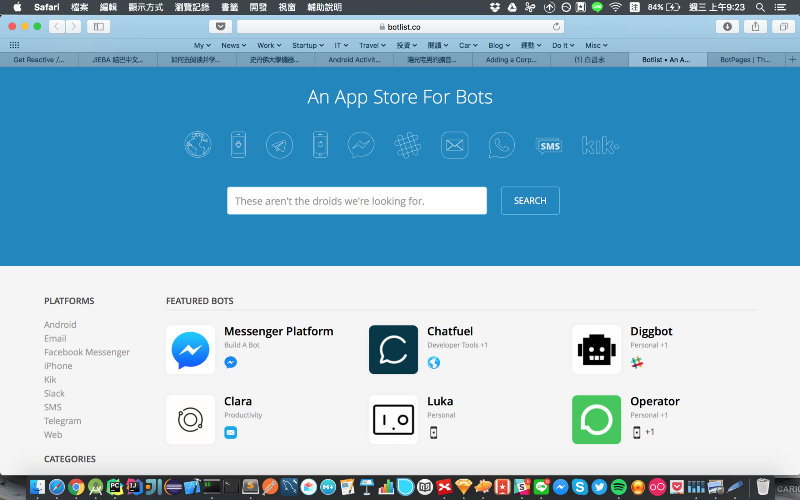Viewport: 800px width, 500px height.
Task: Expand the Misc bookmarks folder
Action: click(596, 45)
